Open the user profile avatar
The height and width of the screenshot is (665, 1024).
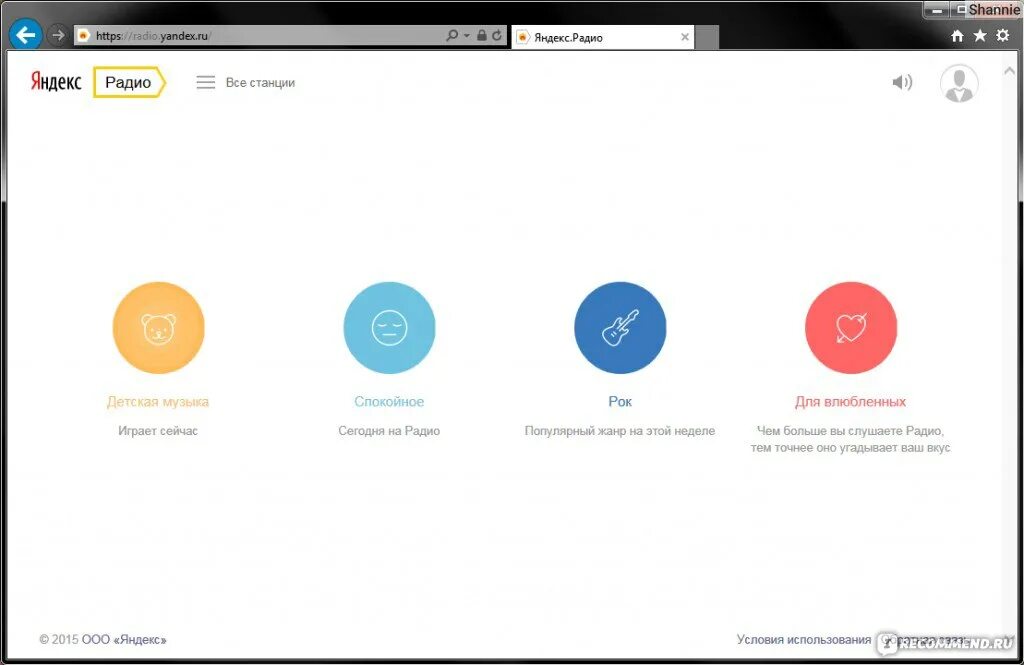tap(959, 83)
